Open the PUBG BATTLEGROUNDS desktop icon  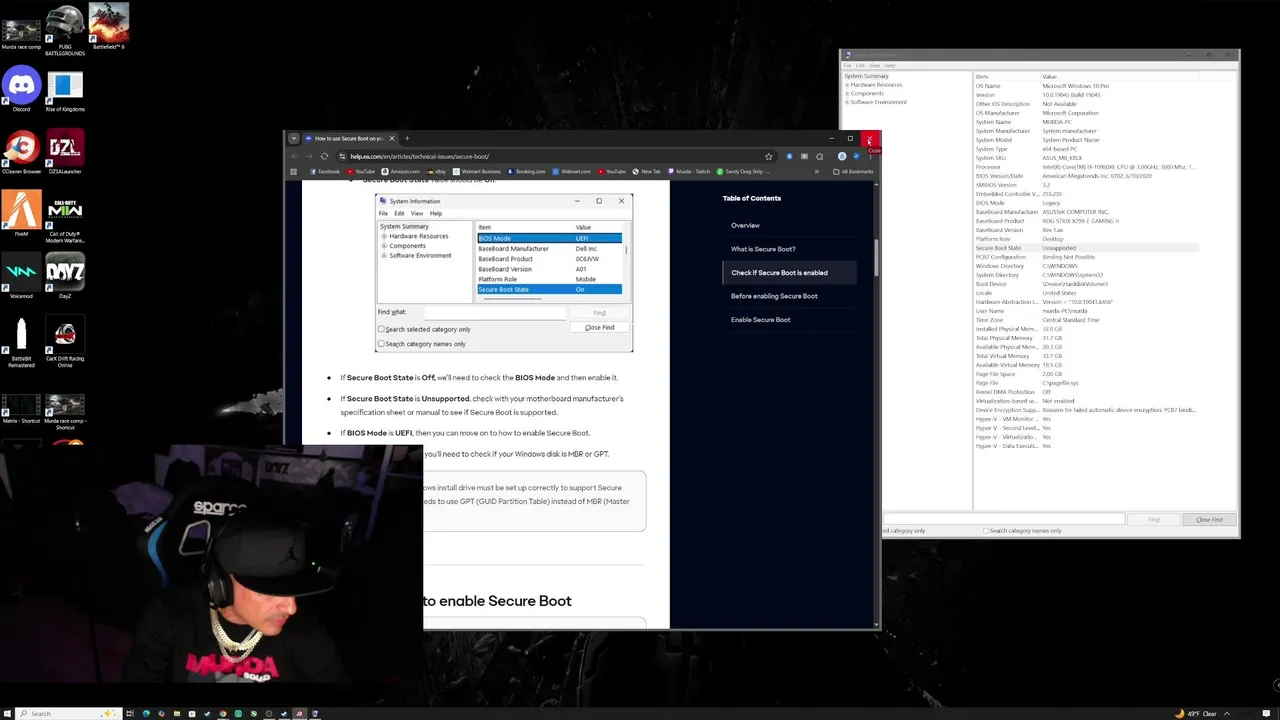coord(64,27)
